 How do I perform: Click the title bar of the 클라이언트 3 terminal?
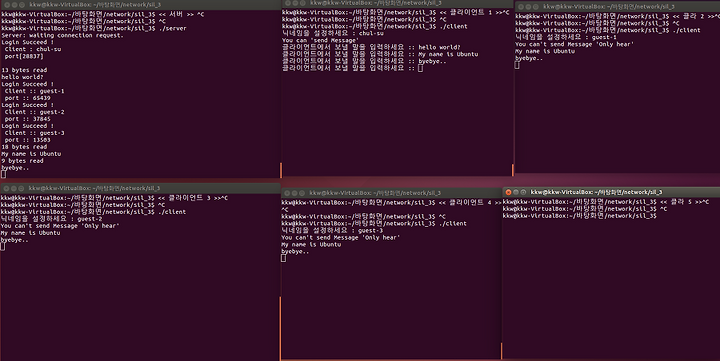141,188
